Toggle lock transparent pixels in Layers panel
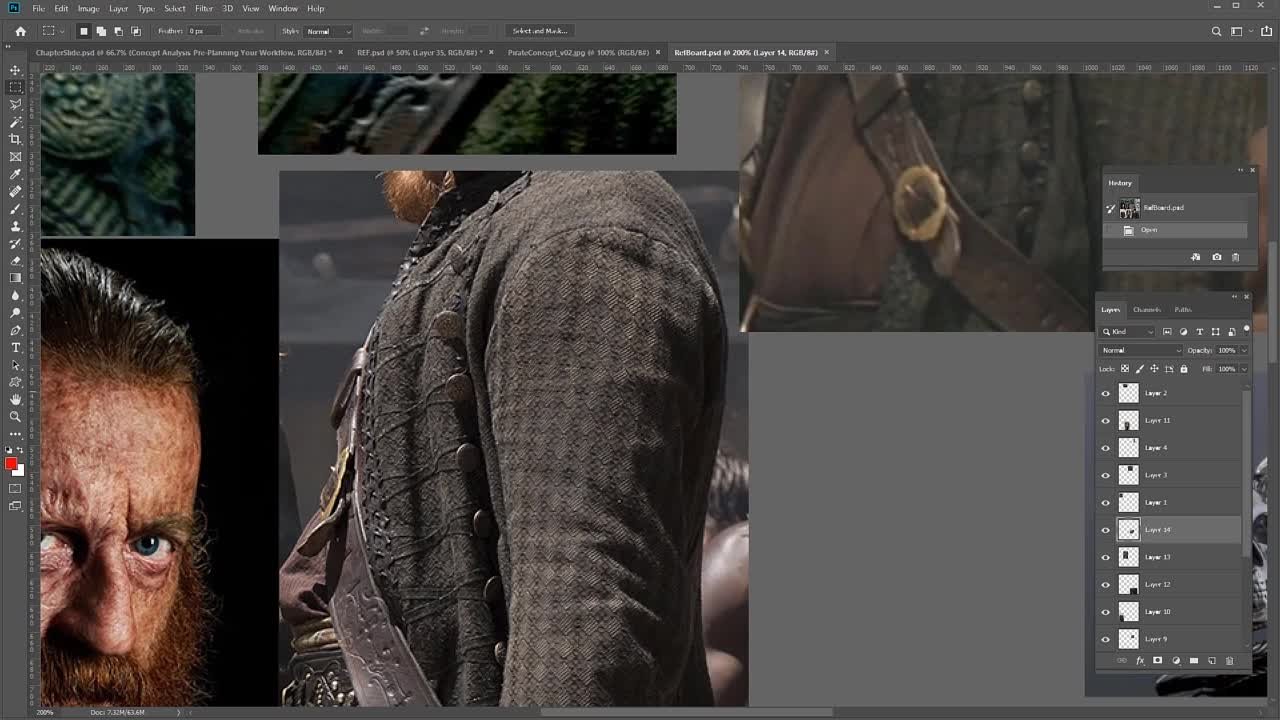Screen dimensions: 1280x720 [x=1125, y=369]
